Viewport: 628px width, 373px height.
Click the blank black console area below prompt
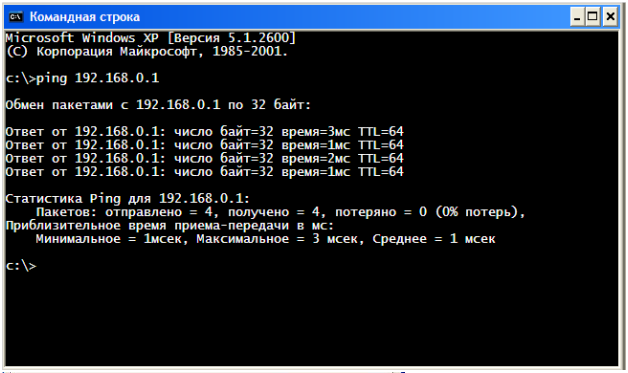pyautogui.click(x=312, y=321)
